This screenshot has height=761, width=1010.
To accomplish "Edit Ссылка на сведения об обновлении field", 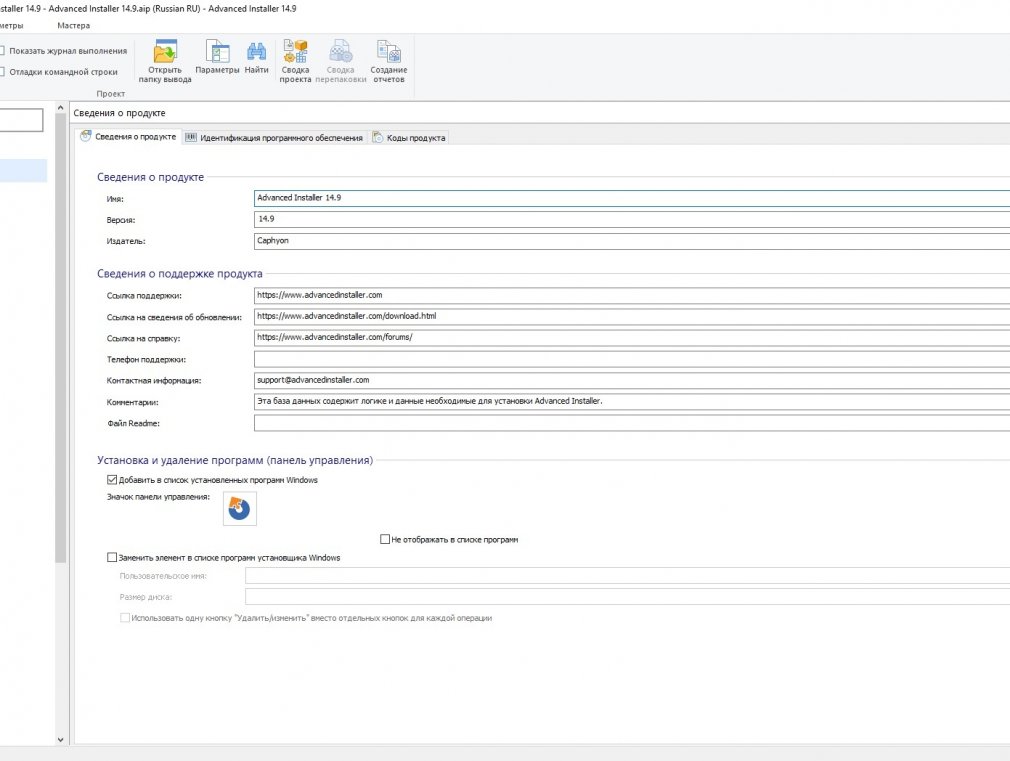I will [x=632, y=316].
